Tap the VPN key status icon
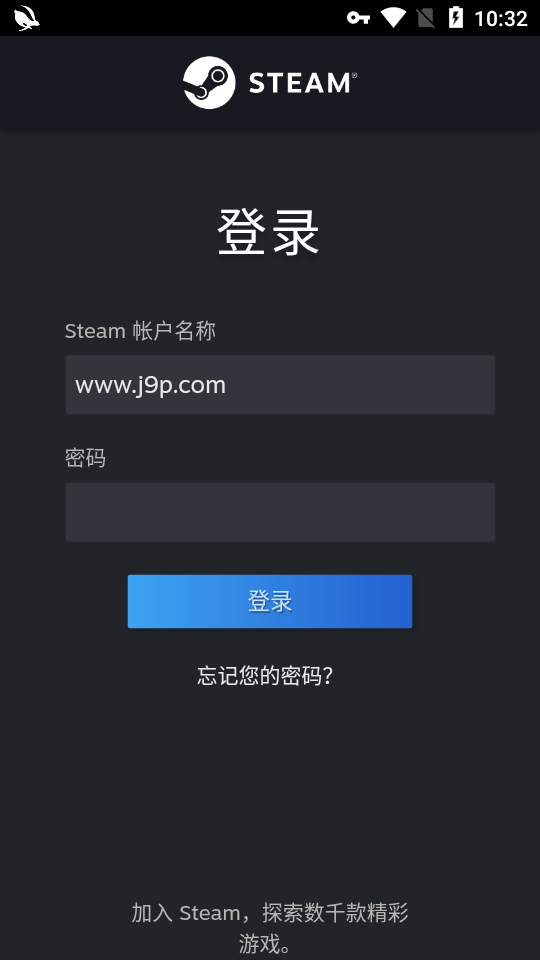 point(358,18)
